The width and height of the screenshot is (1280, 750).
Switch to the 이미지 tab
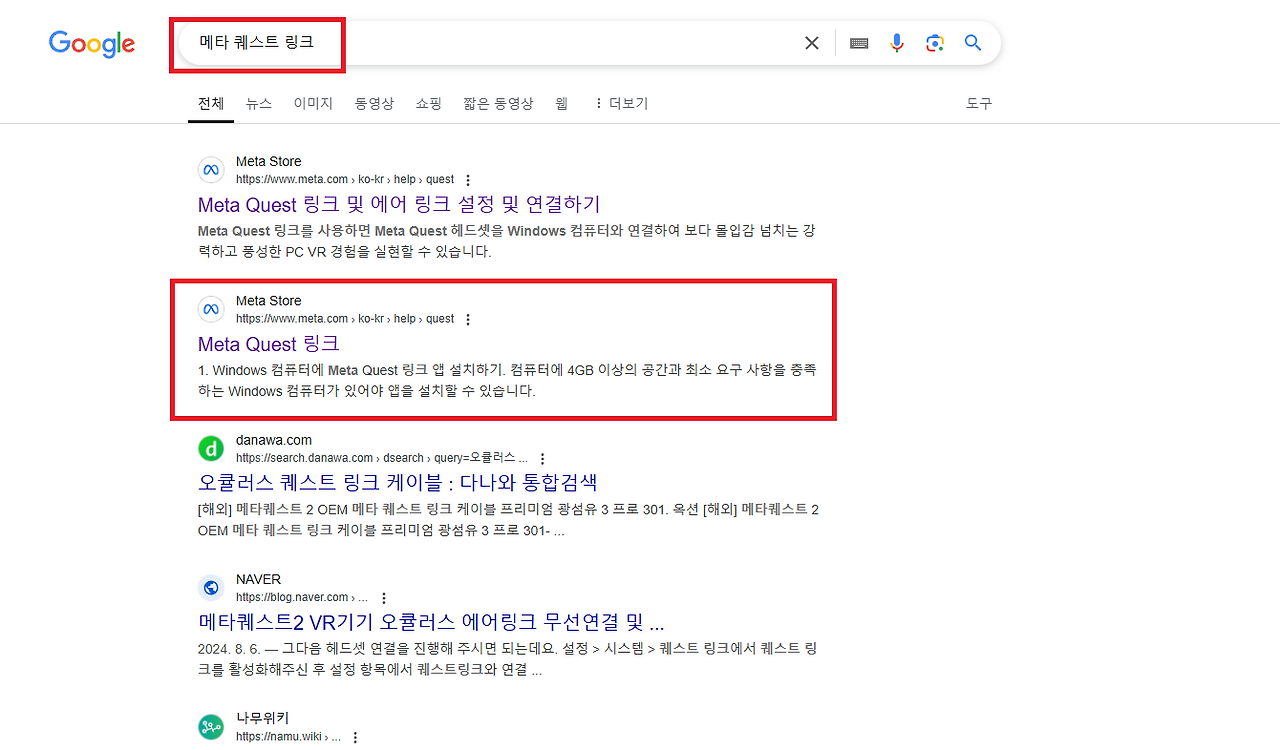tap(313, 103)
